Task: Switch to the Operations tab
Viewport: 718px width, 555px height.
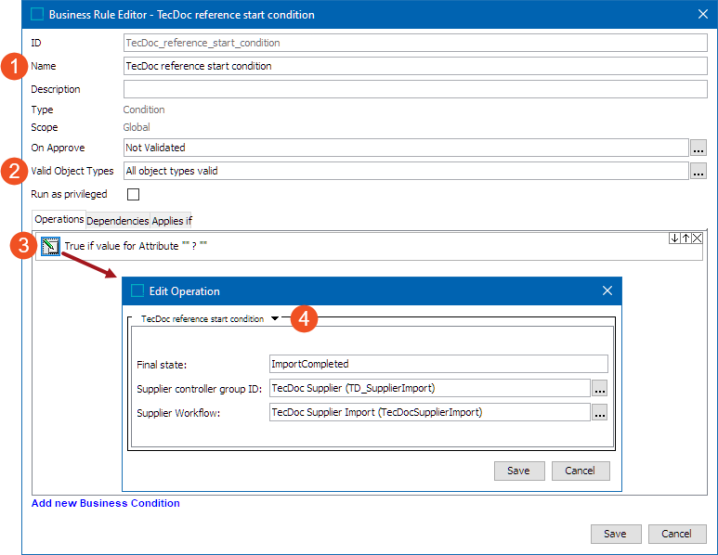Action: [59, 219]
